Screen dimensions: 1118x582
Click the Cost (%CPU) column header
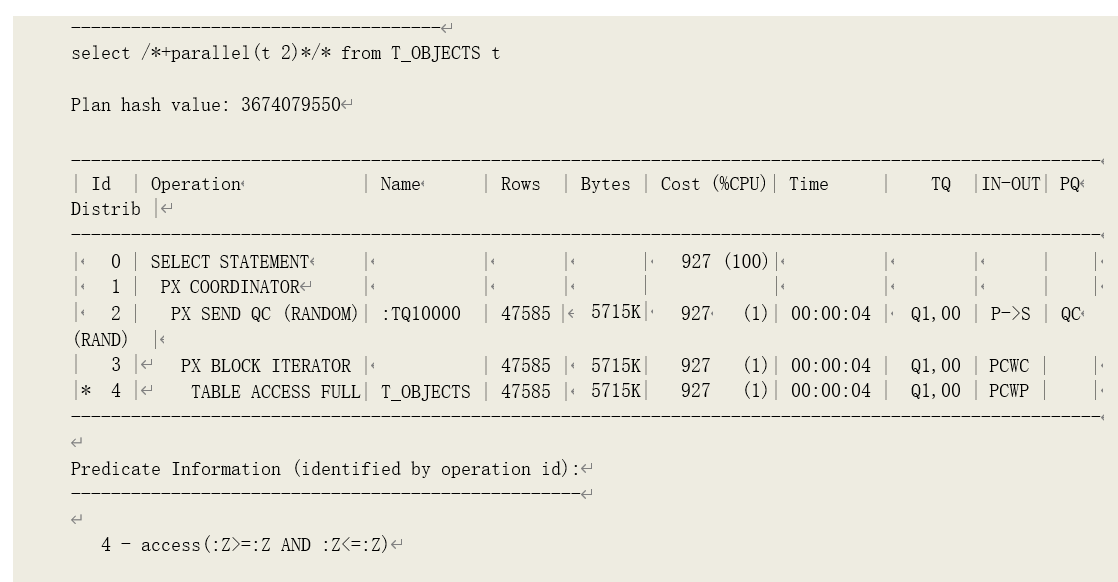[x=715, y=185]
